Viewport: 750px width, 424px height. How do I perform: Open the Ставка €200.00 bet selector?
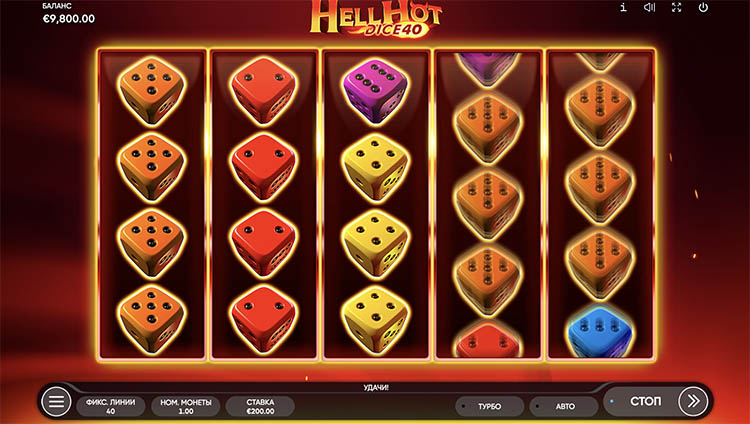tap(260, 406)
